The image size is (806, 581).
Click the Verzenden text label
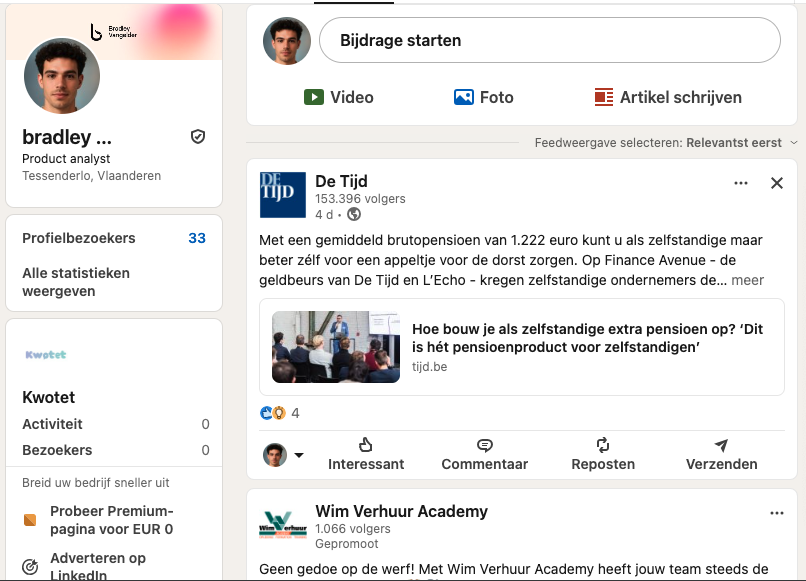click(721, 464)
